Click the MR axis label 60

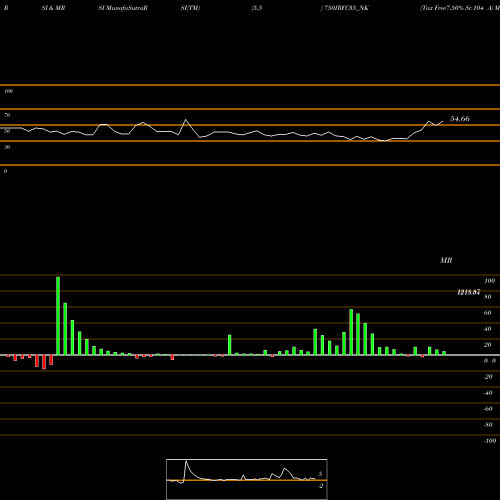(487, 313)
